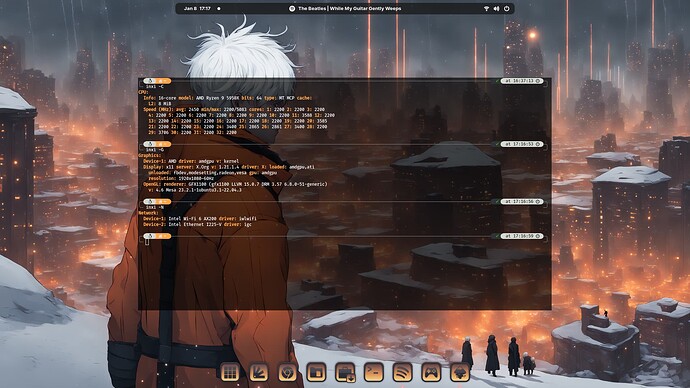Click the "Intel Ethernet I225-V" device line
This screenshot has height=388, width=690.
(x=198, y=224)
